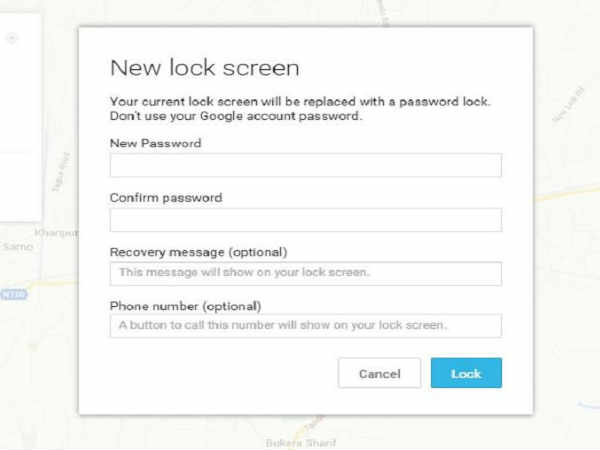The image size is (600, 450).
Task: Click the New lock screen heading
Action: 205,68
